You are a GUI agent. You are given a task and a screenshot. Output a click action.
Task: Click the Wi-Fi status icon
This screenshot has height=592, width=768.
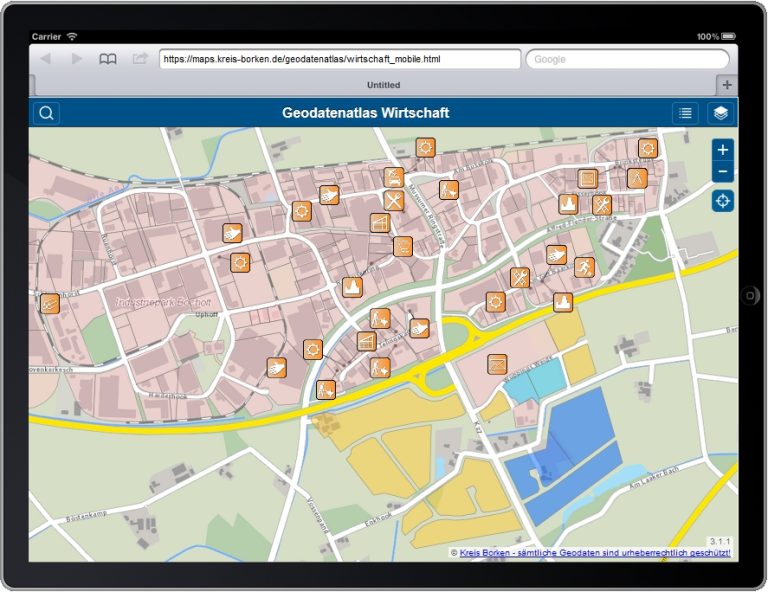72,37
